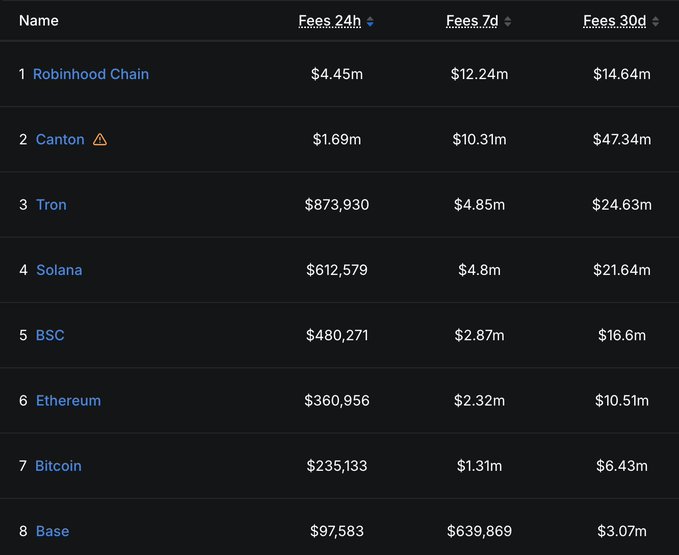
Task: Select Robinhood Chain 30d fees $14.64m
Action: pyautogui.click(x=622, y=74)
